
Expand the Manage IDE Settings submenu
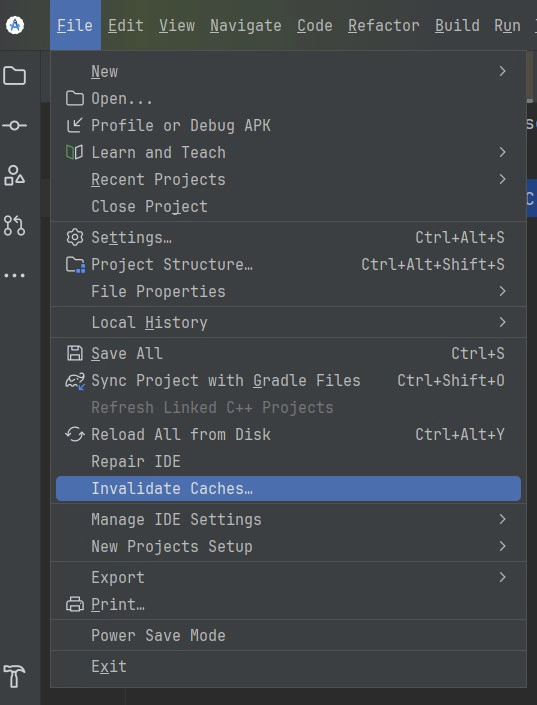[288, 519]
